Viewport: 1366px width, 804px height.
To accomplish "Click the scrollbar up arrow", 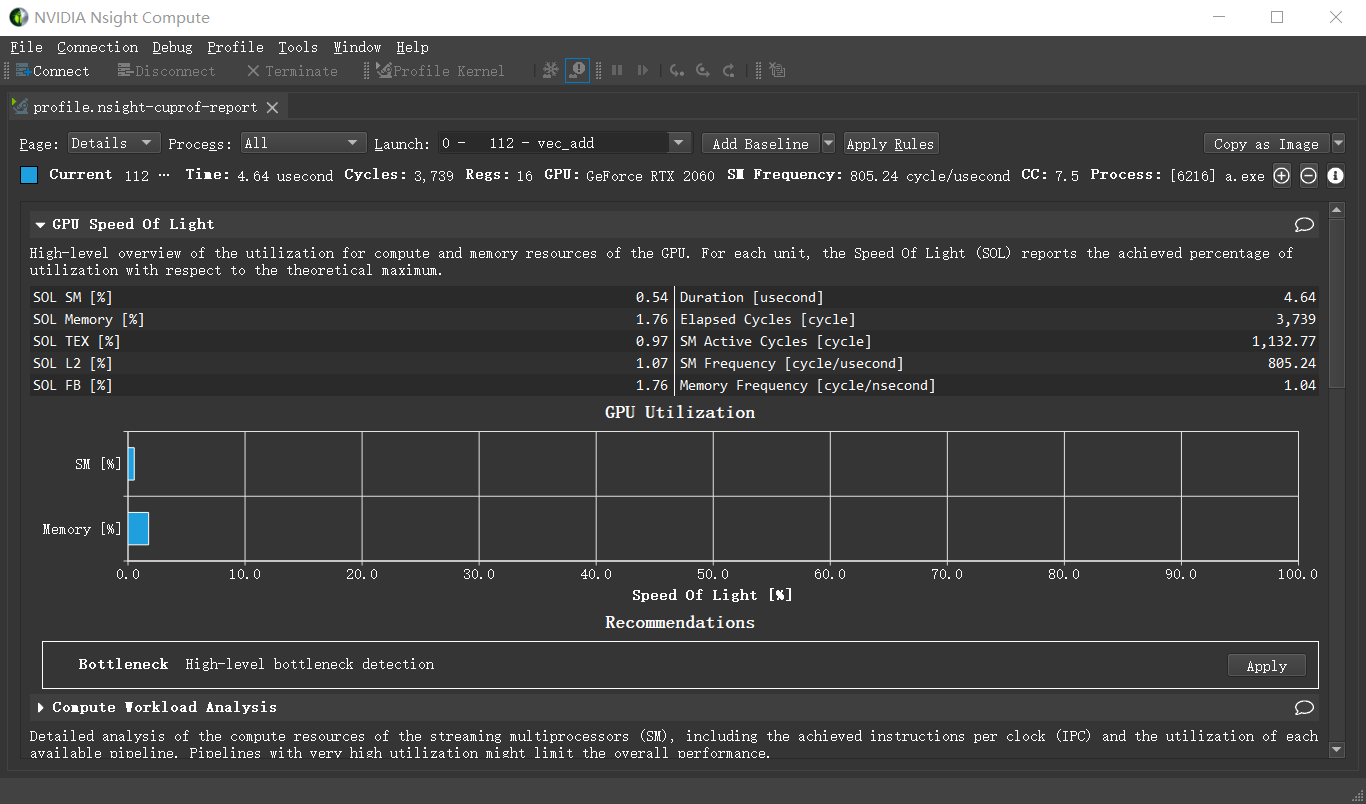I will 1337,210.
